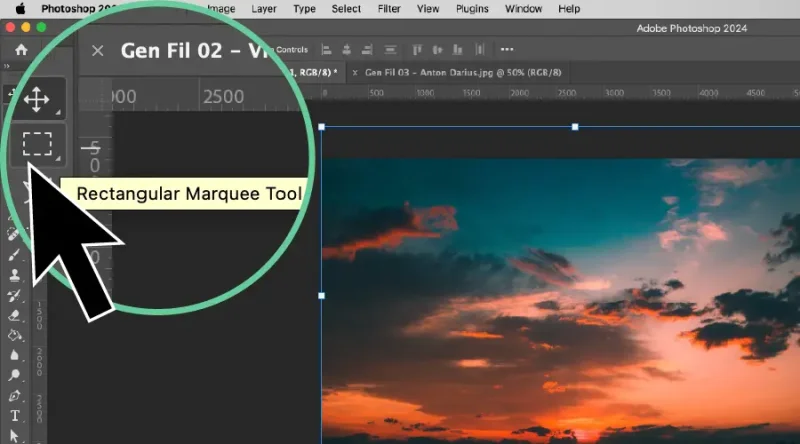
Task: Open the Select menu
Action: (346, 9)
